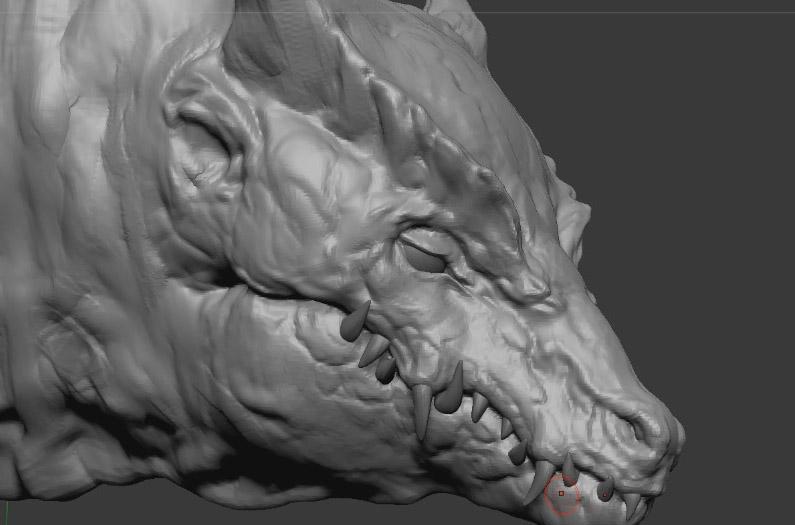Select the longest upper fang mid-jaw

(x=421, y=411)
